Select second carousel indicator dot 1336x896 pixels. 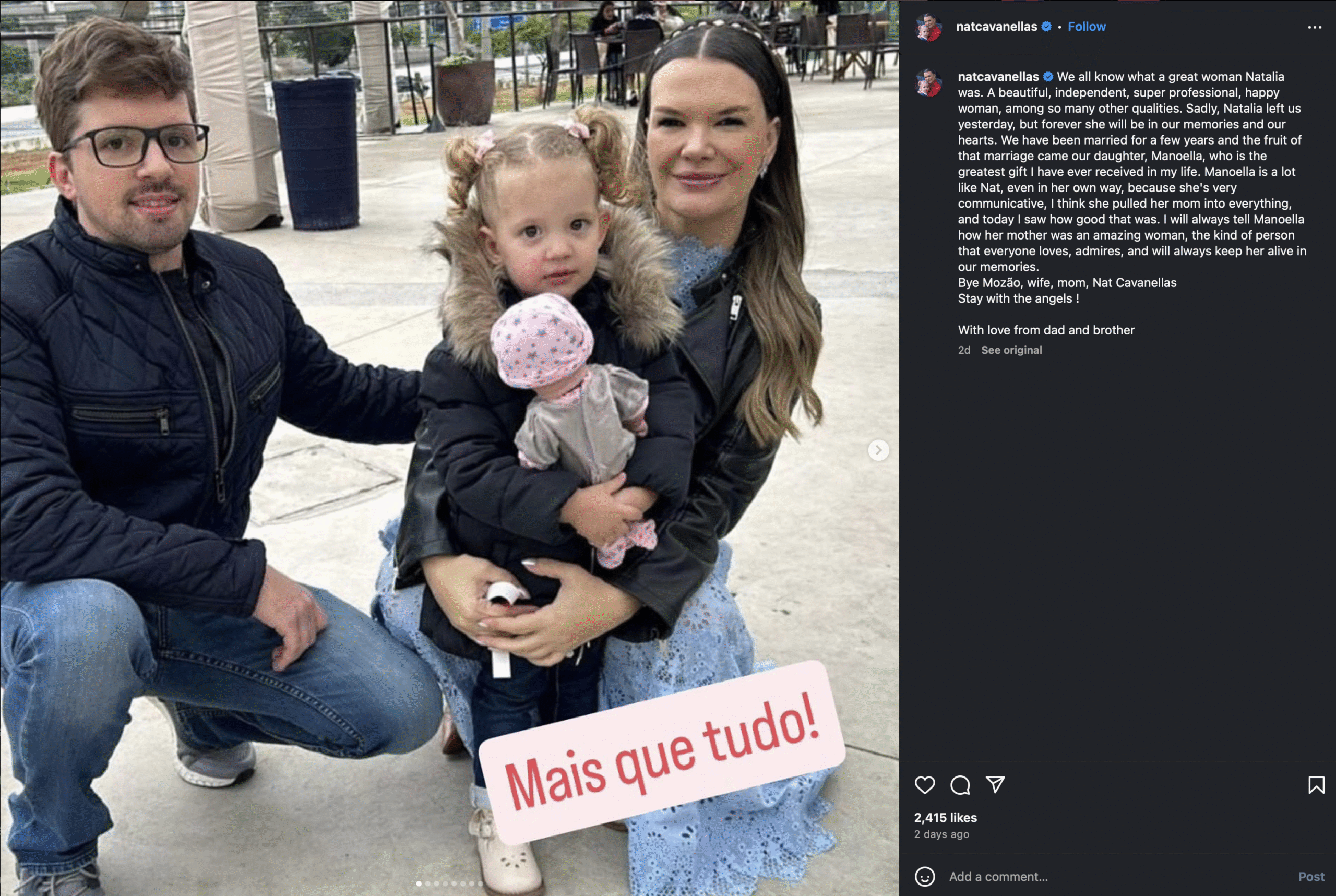[427, 883]
